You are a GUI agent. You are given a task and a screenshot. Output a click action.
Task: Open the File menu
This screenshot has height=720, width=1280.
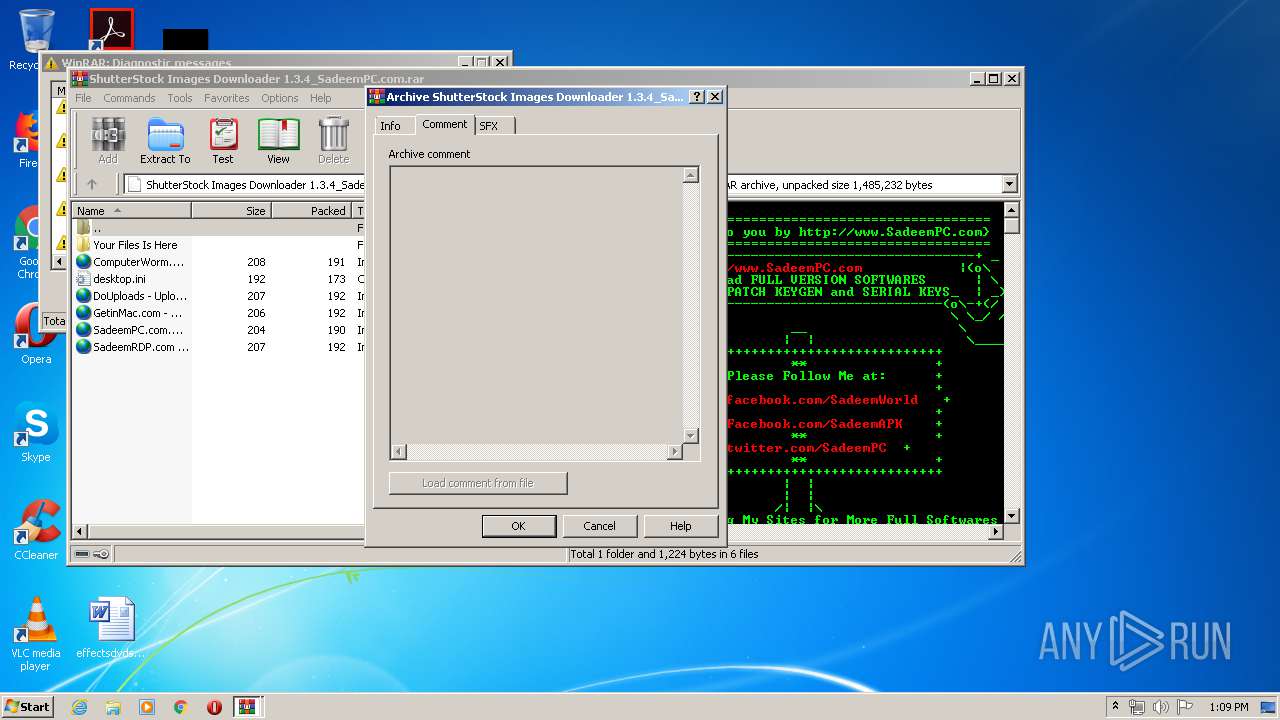83,98
